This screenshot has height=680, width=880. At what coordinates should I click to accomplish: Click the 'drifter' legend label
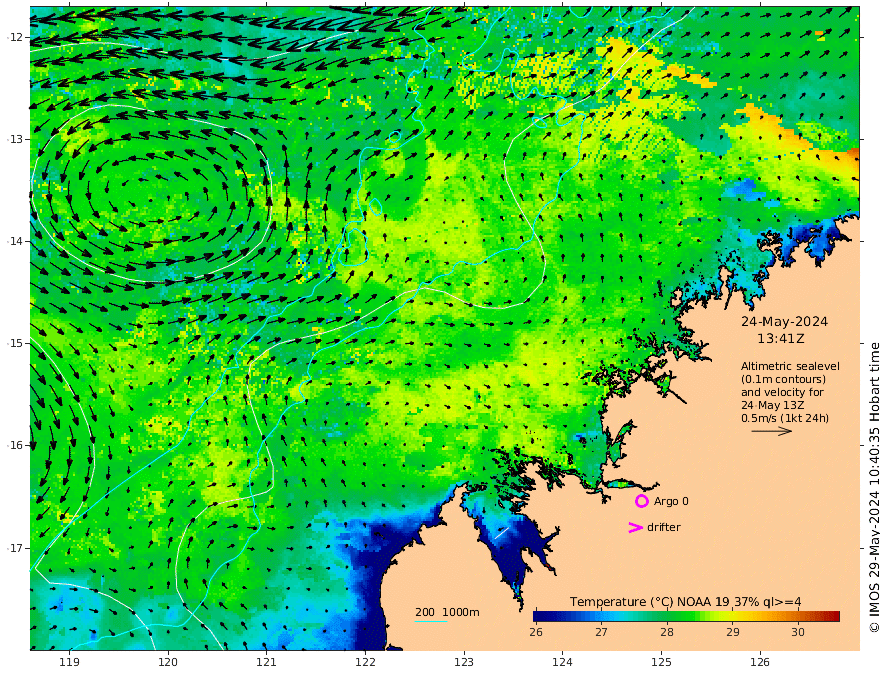click(x=663, y=527)
